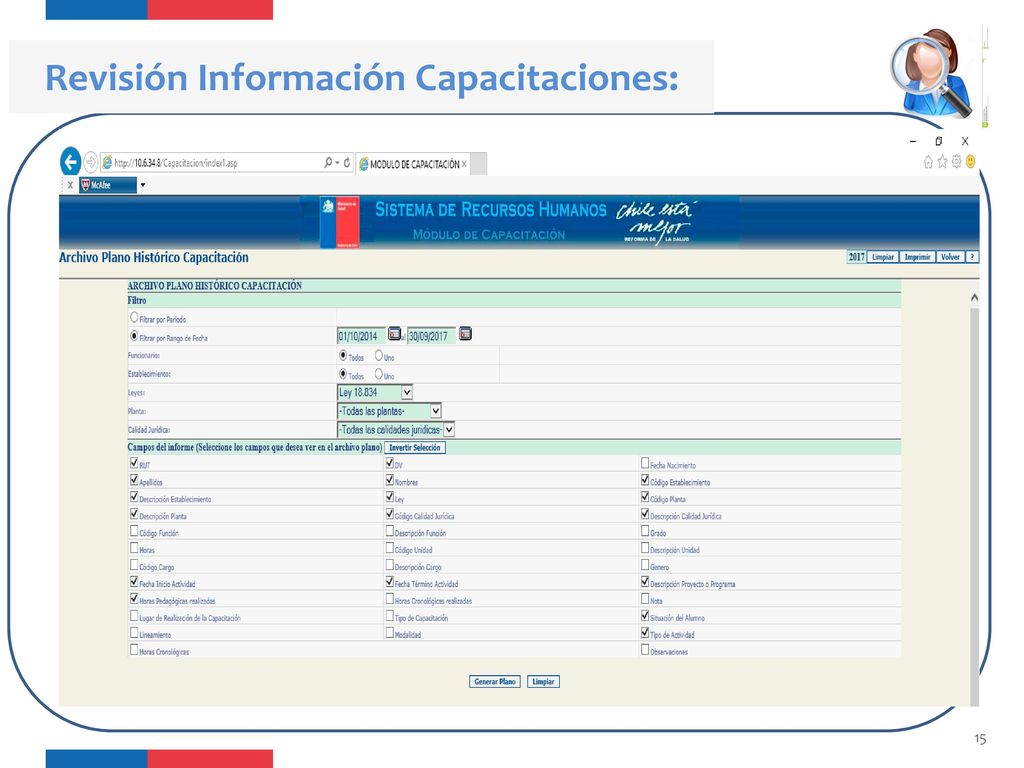Click the vertical scrollbar track
The image size is (1024, 768).
click(974, 506)
